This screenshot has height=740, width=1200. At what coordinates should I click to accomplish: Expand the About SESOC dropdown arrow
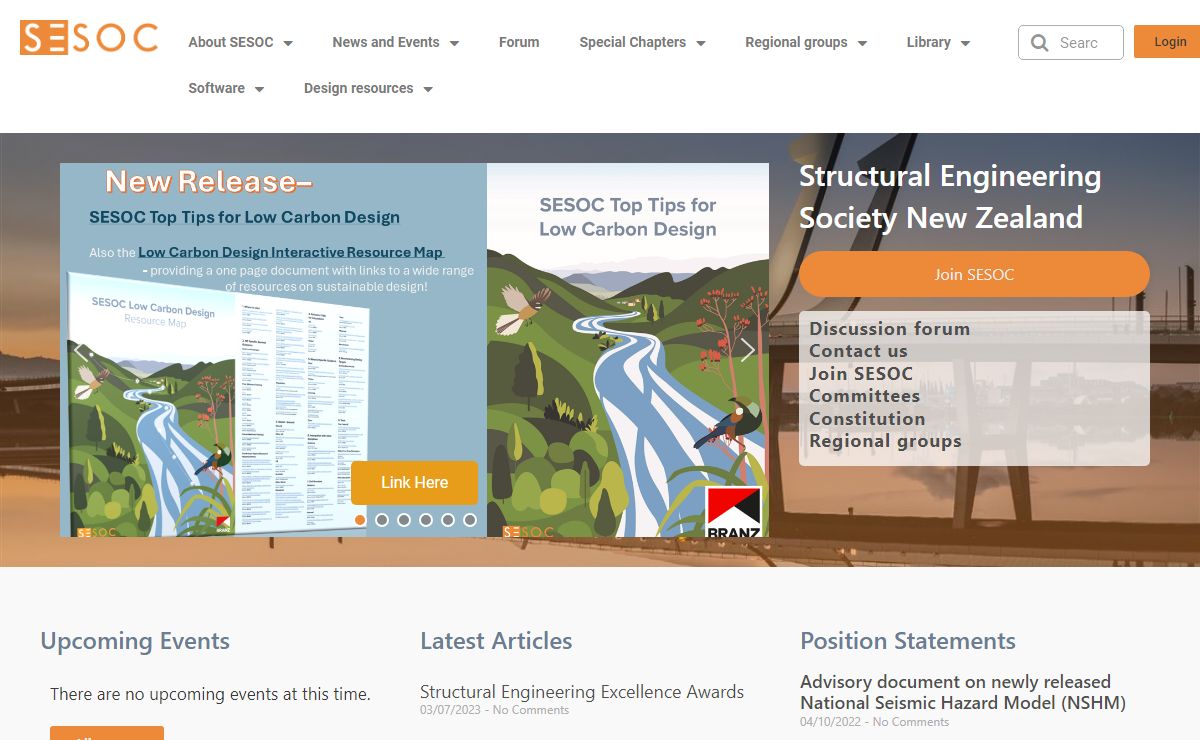point(288,43)
